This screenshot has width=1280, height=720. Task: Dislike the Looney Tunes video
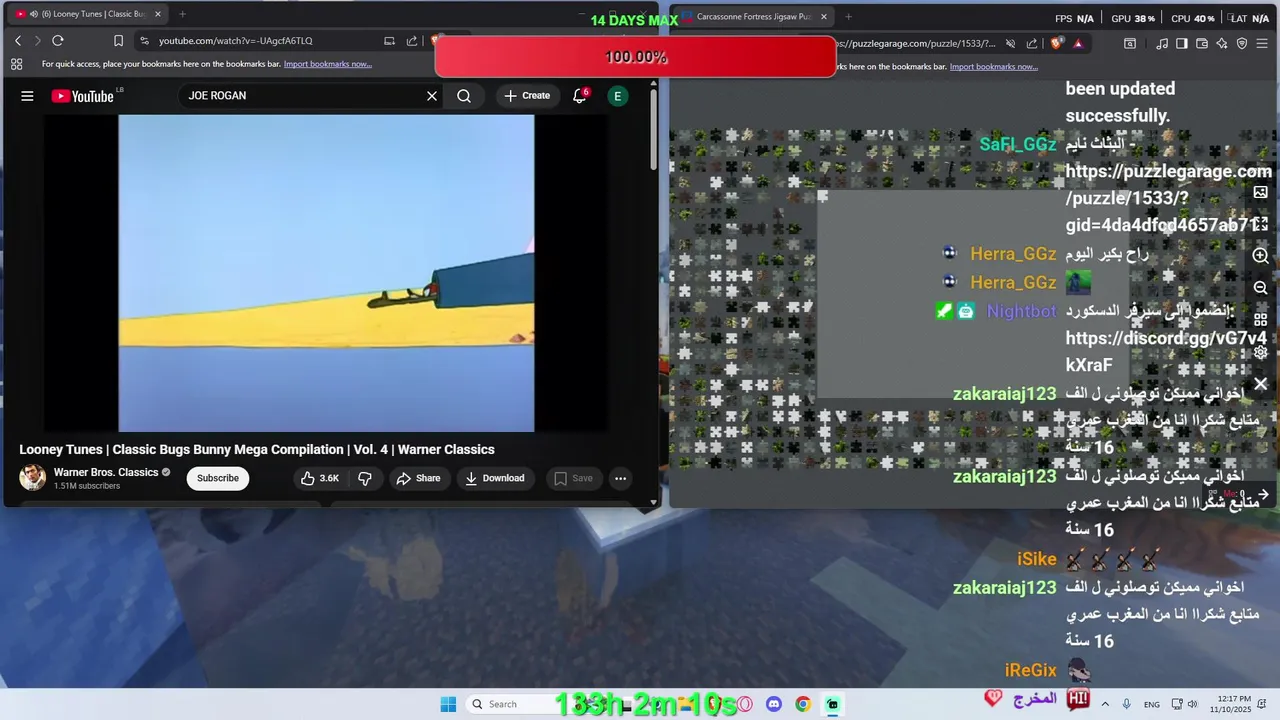(x=365, y=478)
